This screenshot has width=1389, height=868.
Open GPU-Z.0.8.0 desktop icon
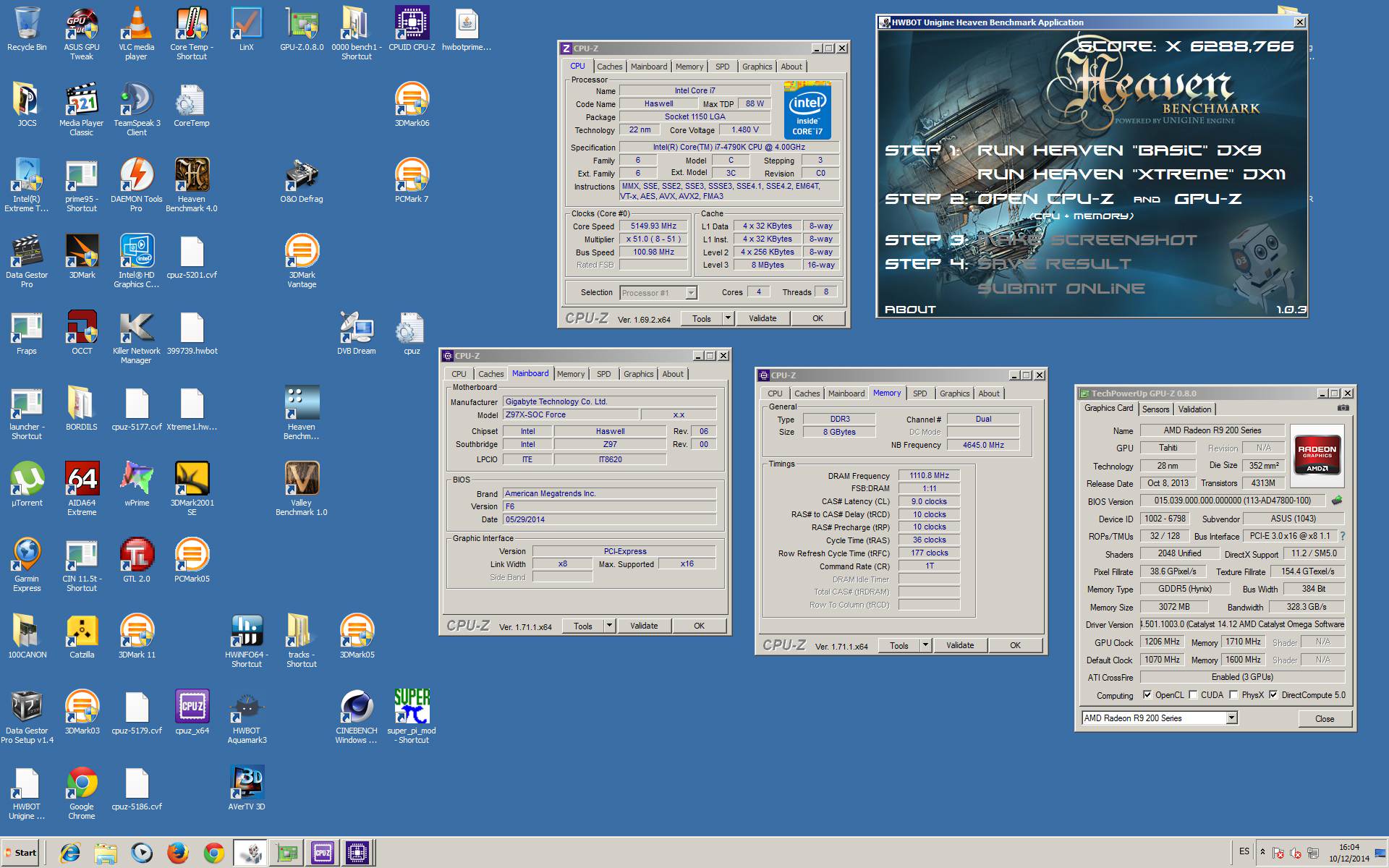pyautogui.click(x=302, y=29)
